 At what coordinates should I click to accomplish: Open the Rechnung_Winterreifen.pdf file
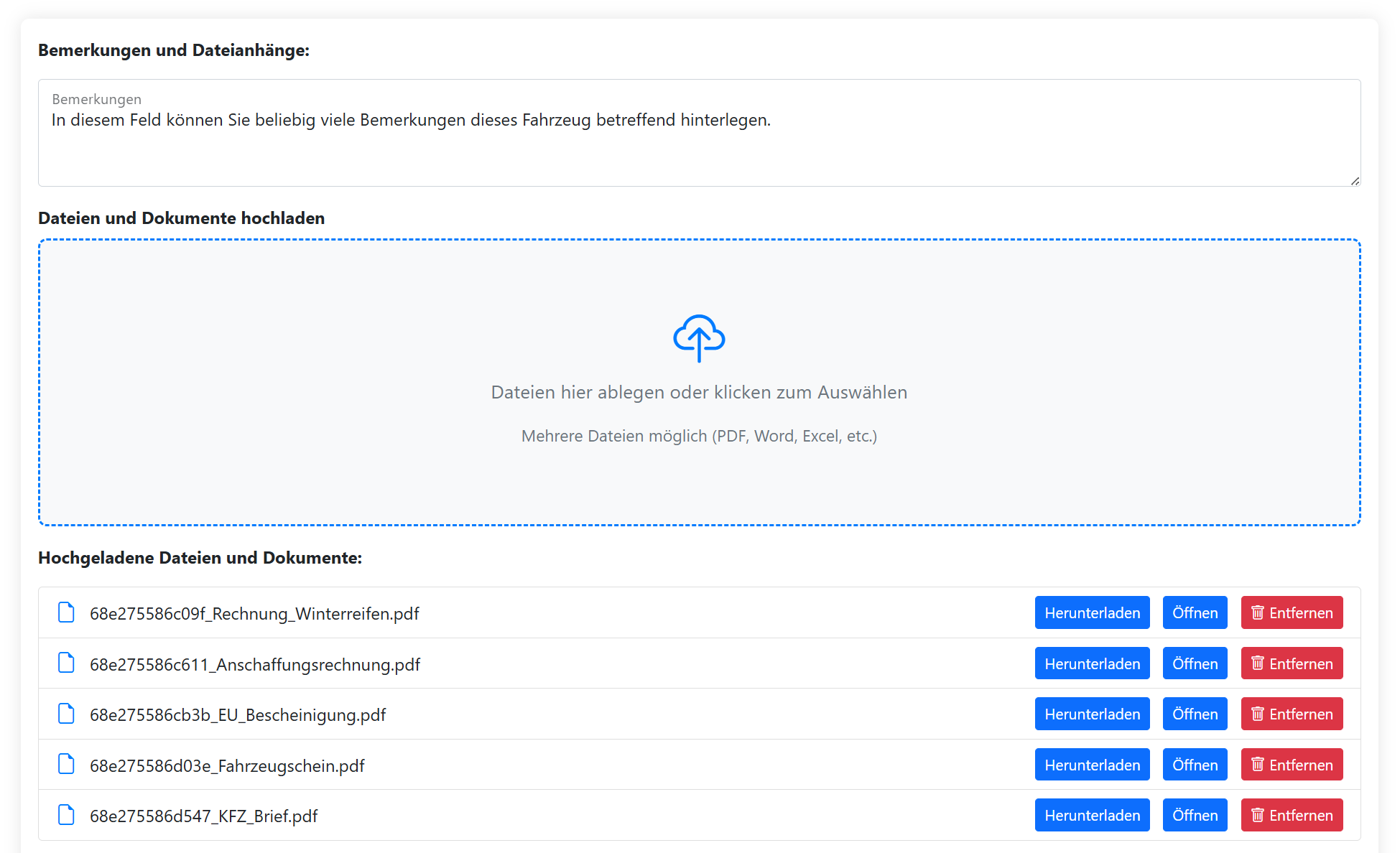(1195, 612)
